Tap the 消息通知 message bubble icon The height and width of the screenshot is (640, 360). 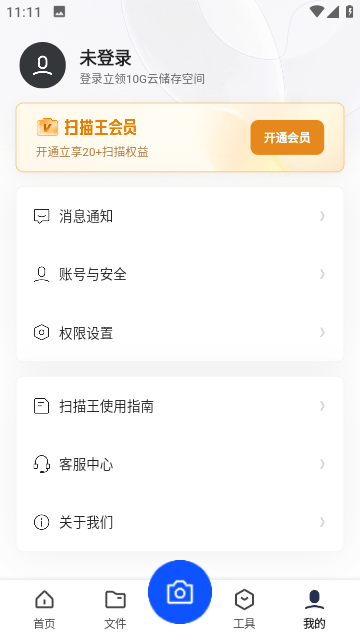41,216
